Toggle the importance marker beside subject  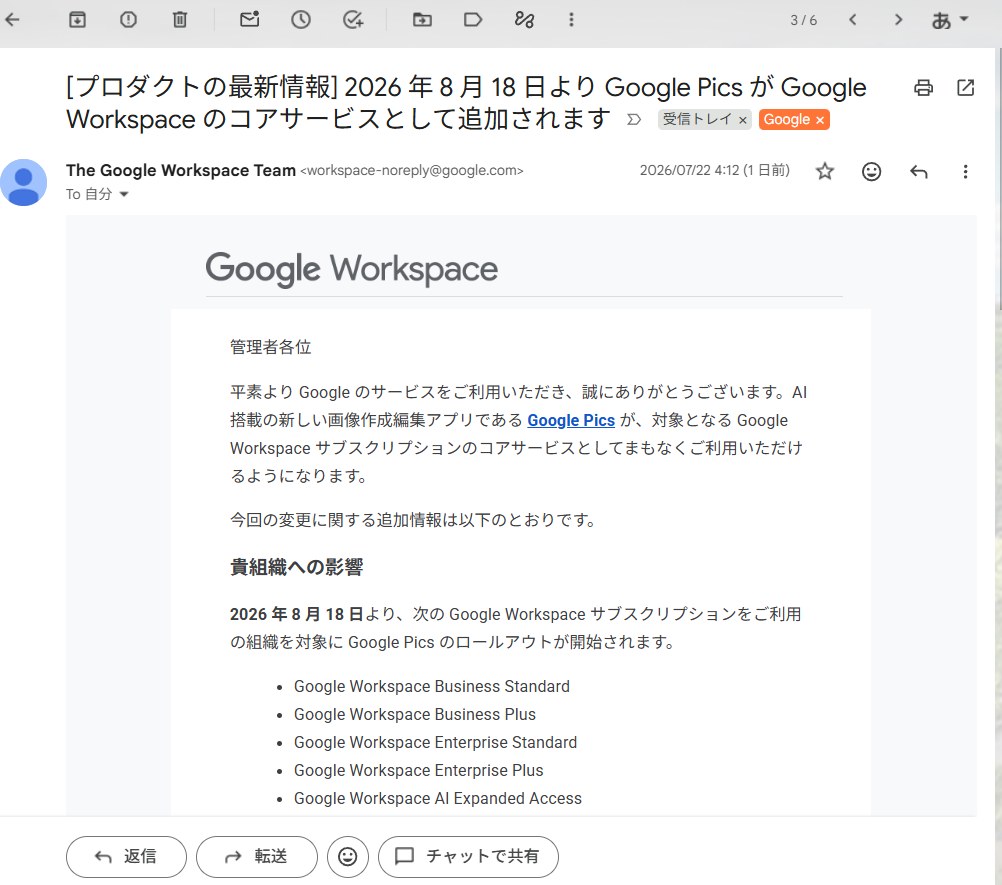[634, 119]
